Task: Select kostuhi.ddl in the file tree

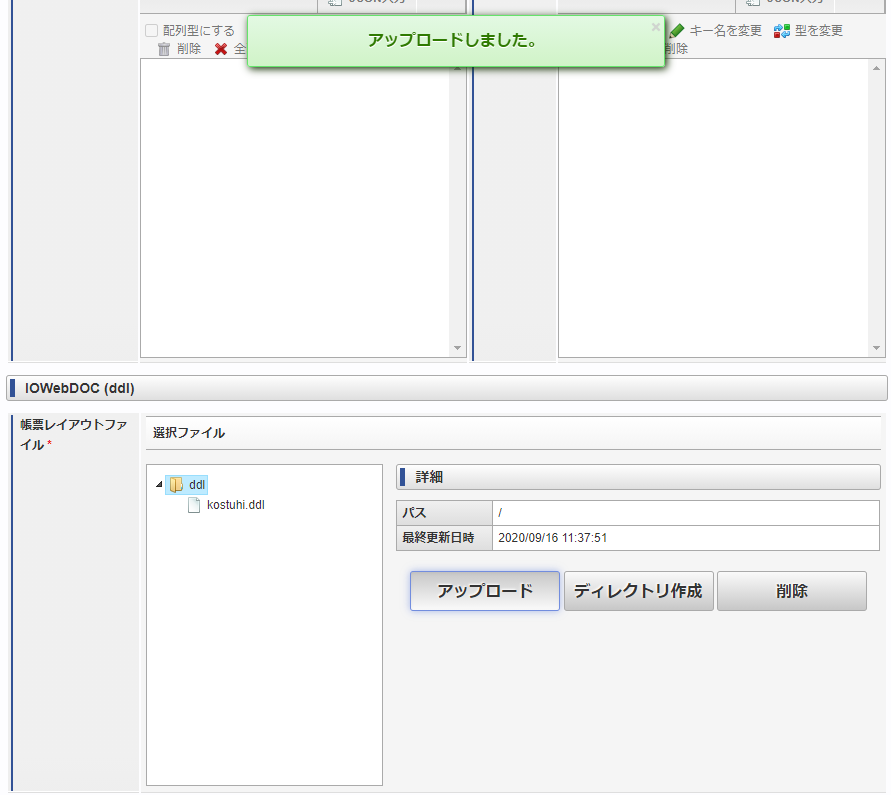Action: [235, 505]
